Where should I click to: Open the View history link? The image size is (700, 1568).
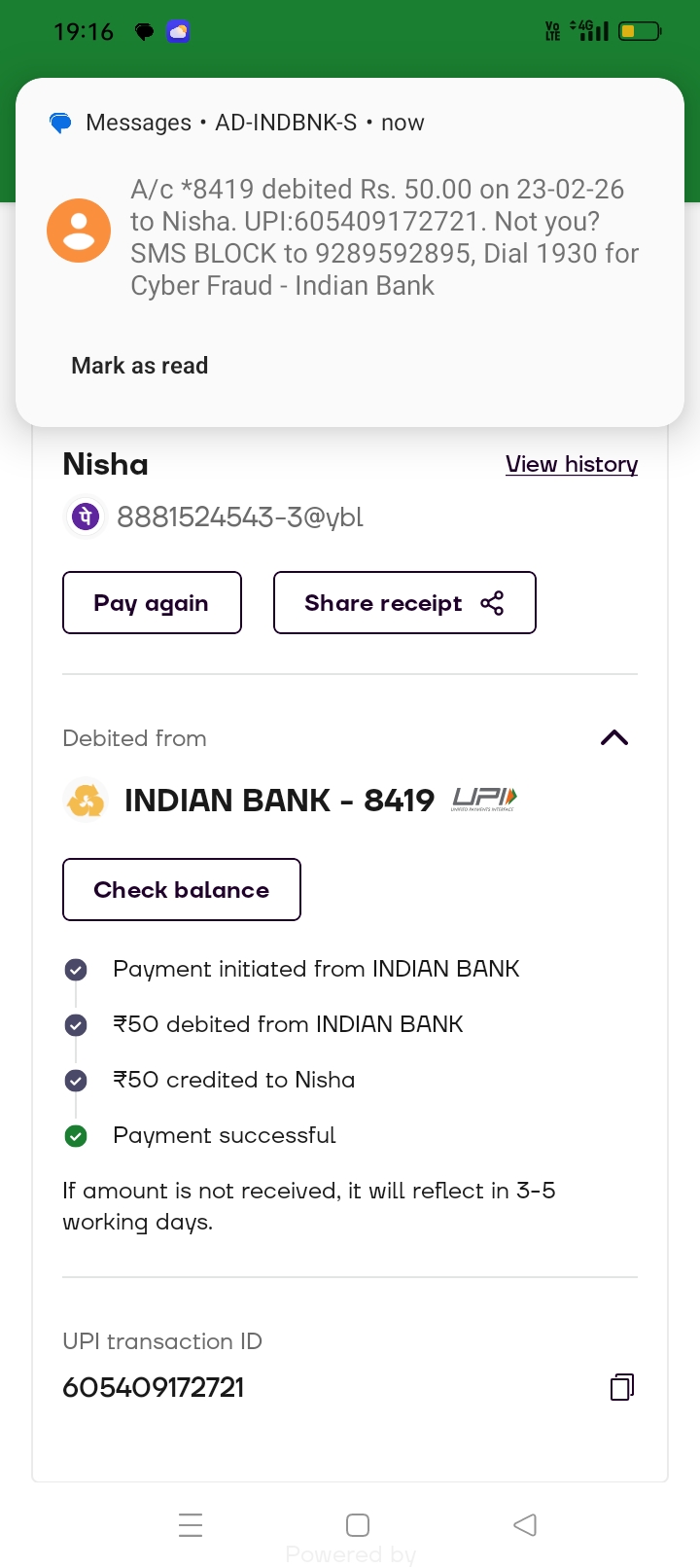pos(572,464)
